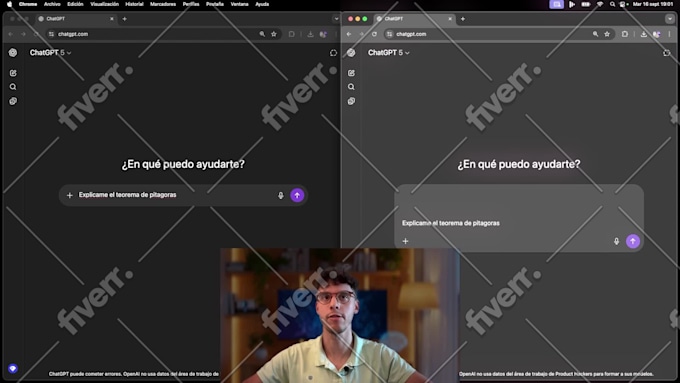Open the Chrome menu

[x=28, y=4]
